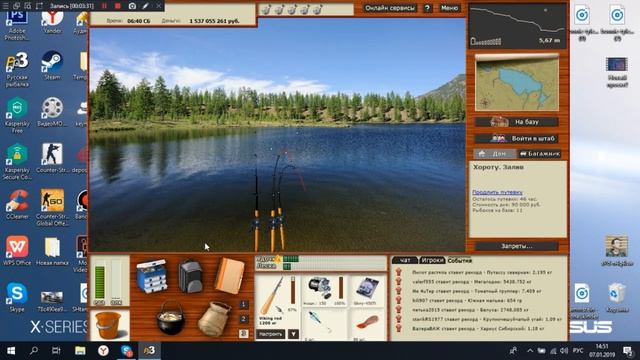Open Kaspersky Free desktop shortcut
640x360 pixels.
click(17, 115)
